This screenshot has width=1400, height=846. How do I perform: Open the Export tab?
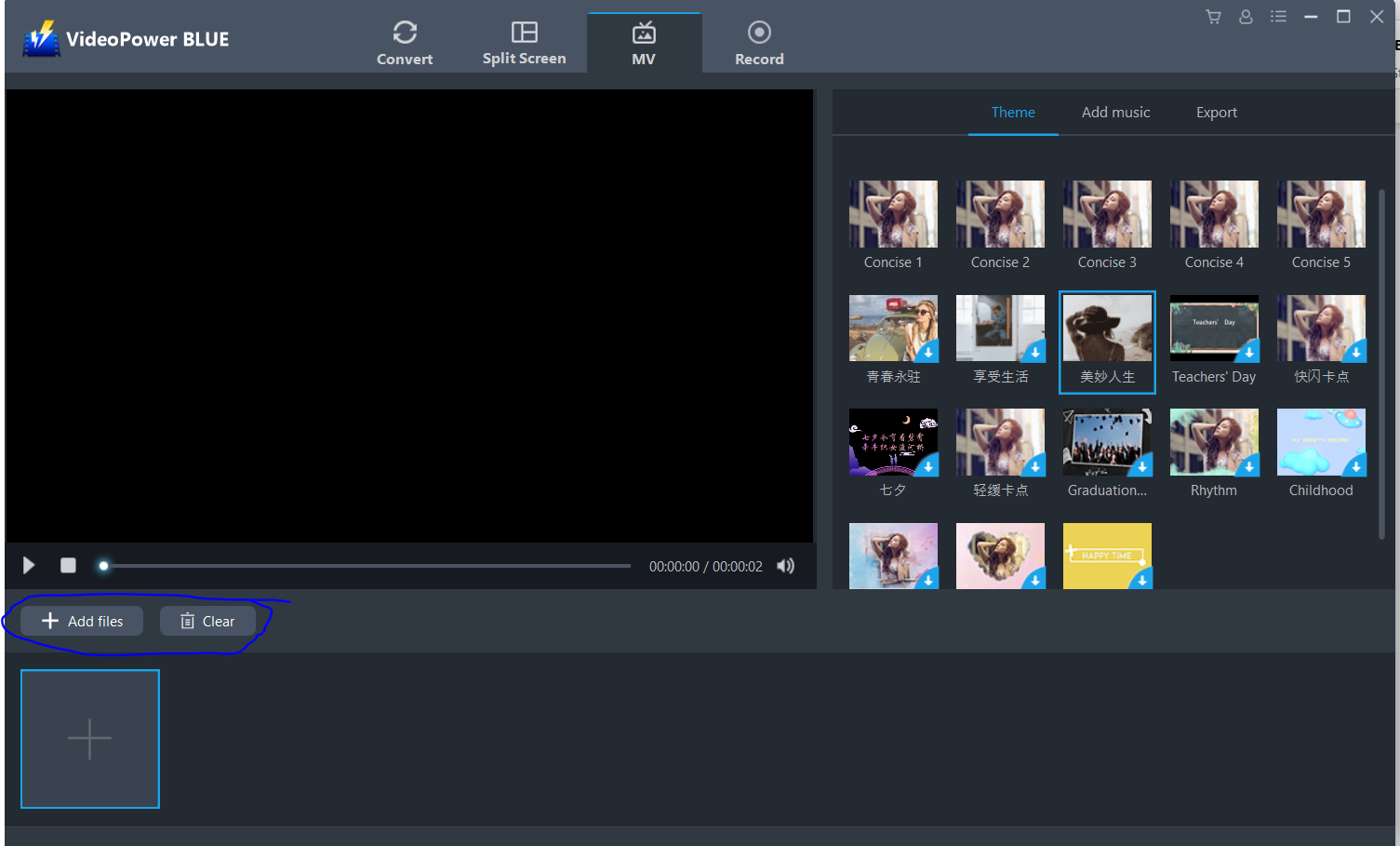1216,112
